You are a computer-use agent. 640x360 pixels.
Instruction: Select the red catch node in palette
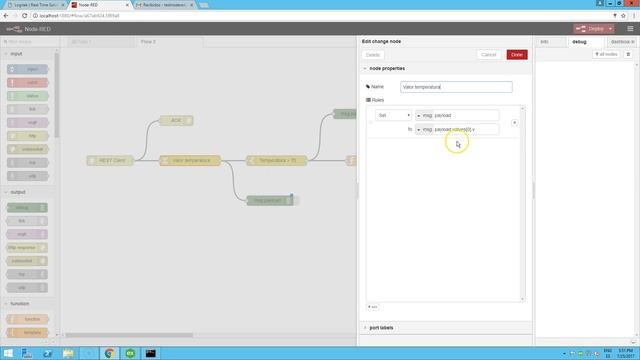pos(28,82)
